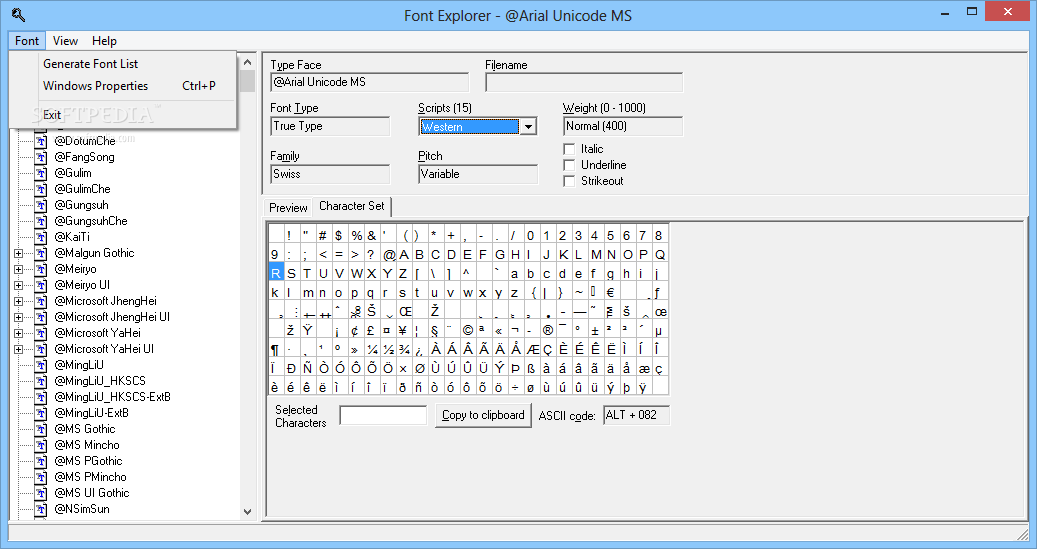
Task: Select the @NSimSun font name
Action: click(x=82, y=509)
